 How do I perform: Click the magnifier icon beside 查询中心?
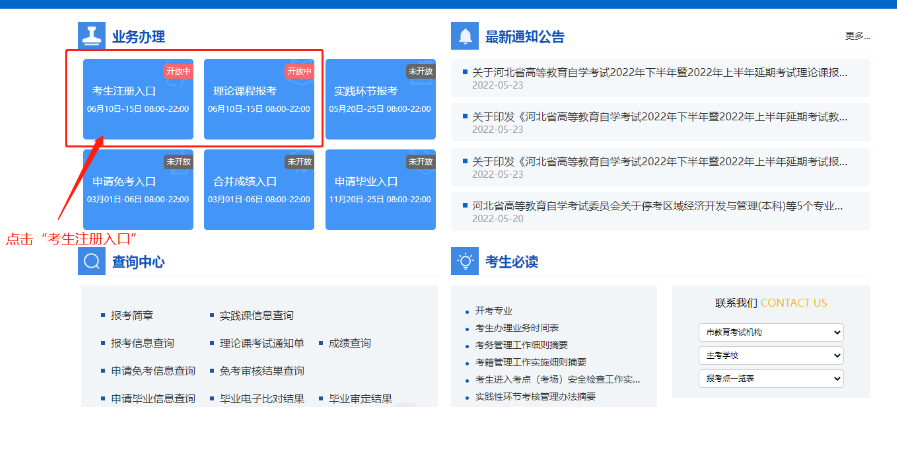(92, 261)
